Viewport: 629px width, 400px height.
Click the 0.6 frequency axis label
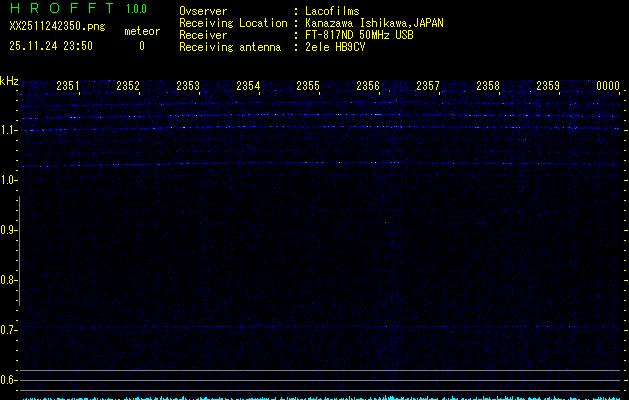click(x=9, y=380)
